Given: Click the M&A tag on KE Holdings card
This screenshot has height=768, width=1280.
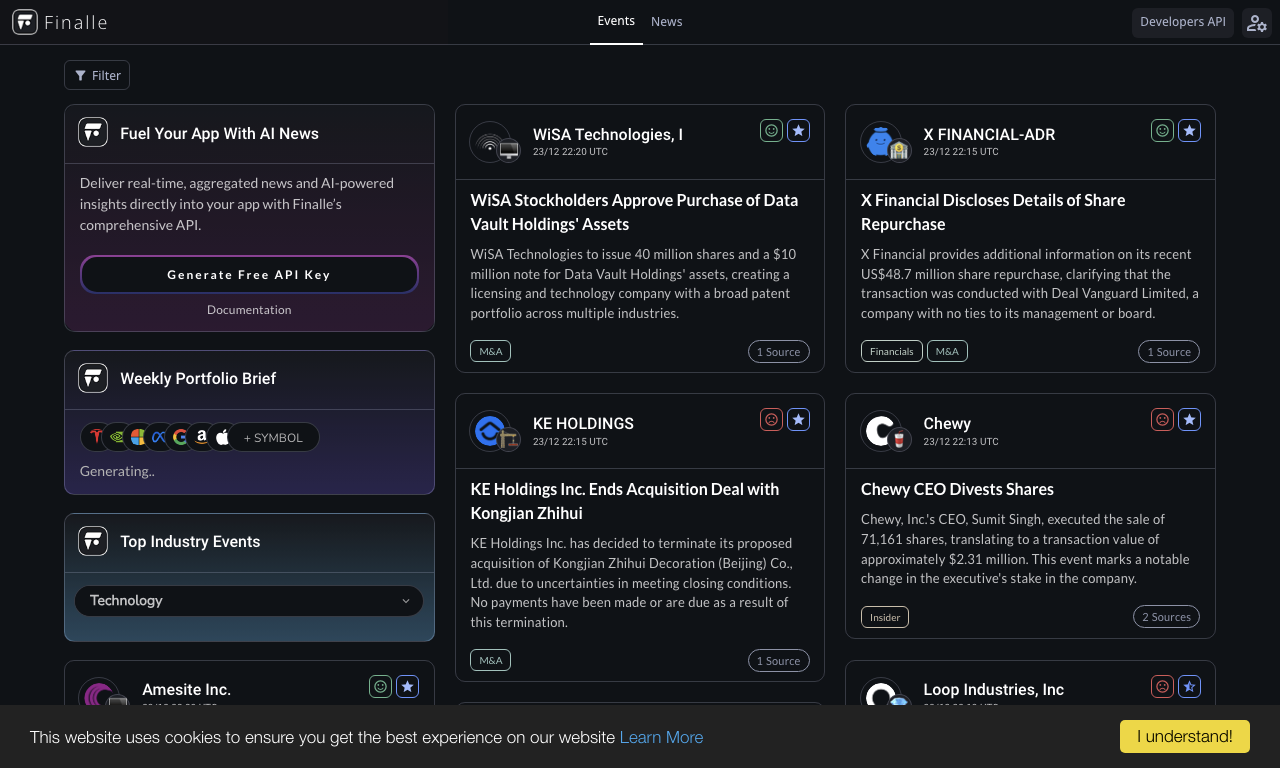Looking at the screenshot, I should 490,660.
